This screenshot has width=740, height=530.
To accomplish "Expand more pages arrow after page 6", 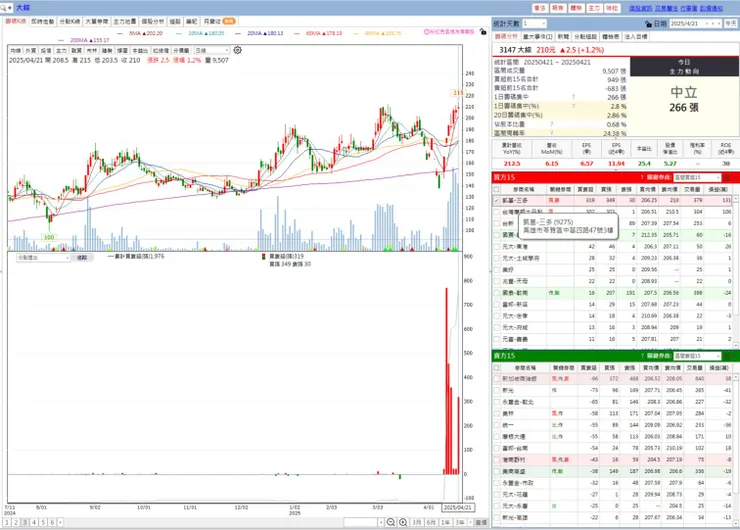I will pyautogui.click(x=60, y=522).
